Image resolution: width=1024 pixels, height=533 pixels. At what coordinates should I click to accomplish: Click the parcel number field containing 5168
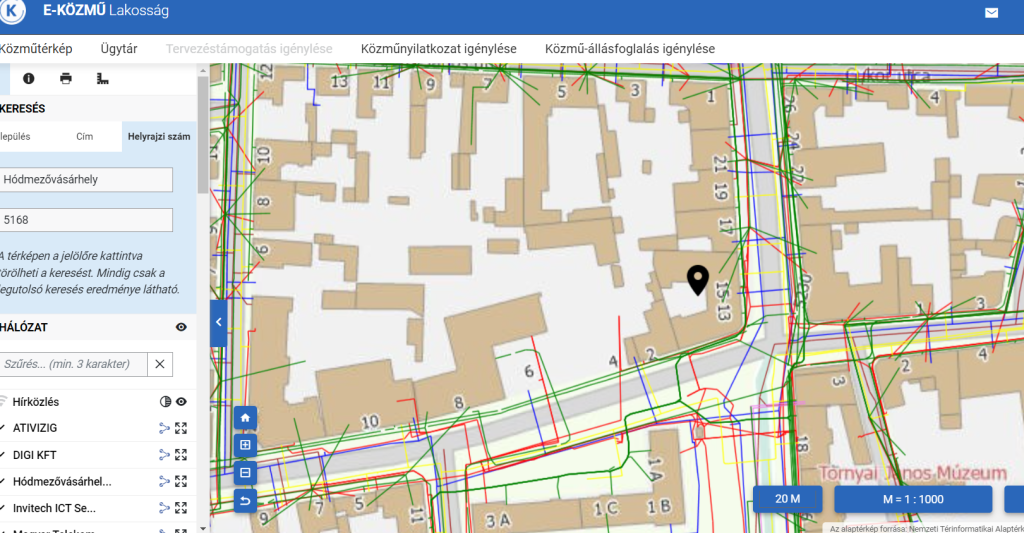point(86,220)
